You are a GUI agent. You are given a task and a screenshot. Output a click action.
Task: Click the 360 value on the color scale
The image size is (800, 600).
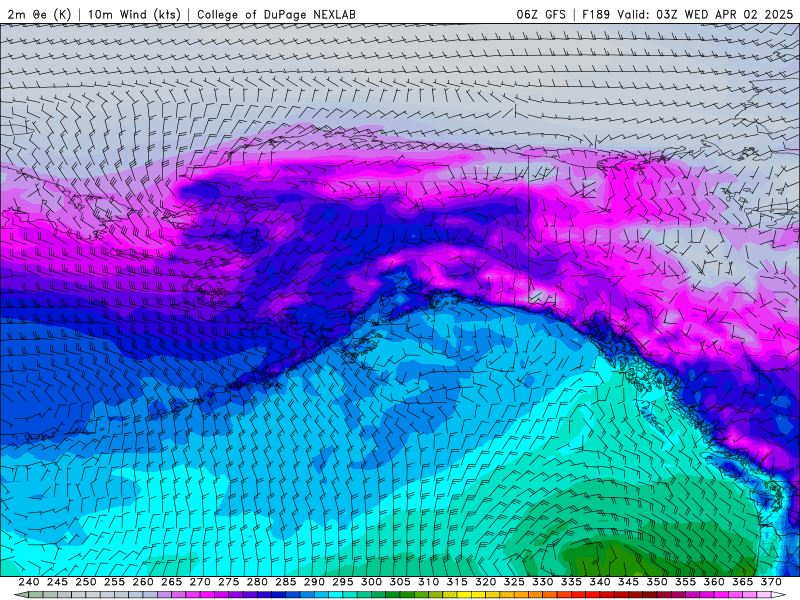tap(714, 582)
